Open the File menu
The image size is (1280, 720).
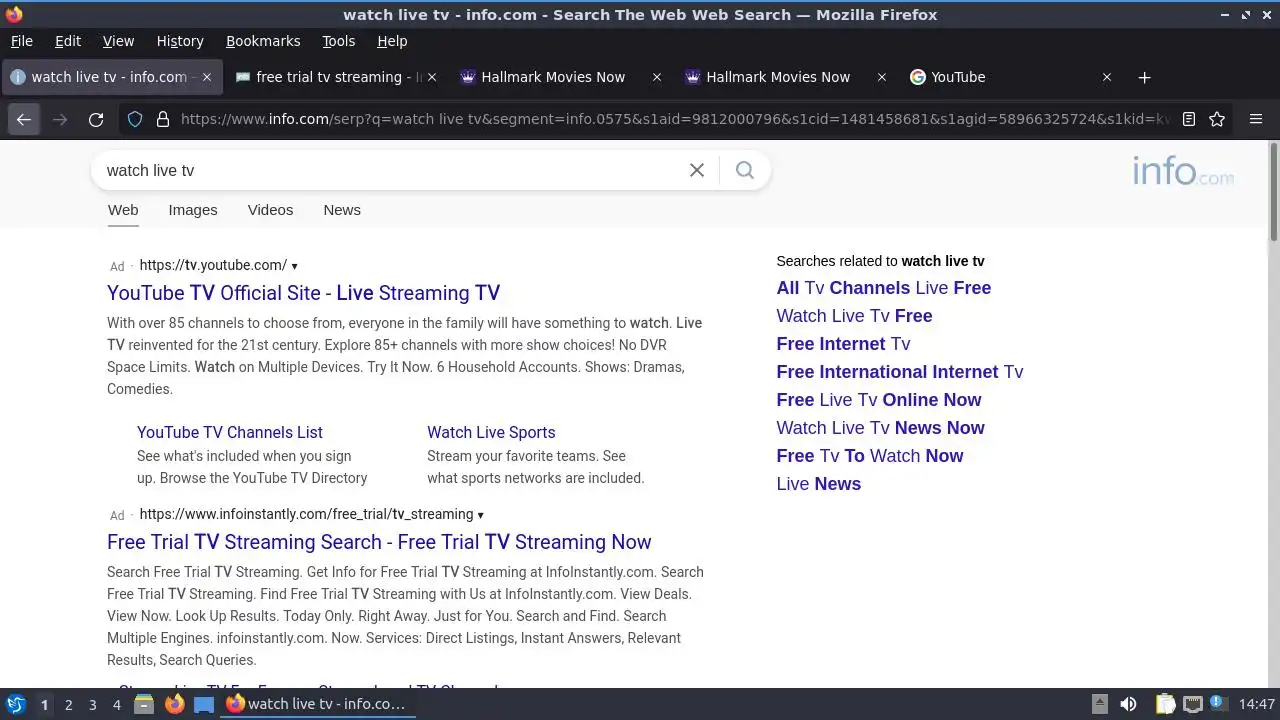pyautogui.click(x=21, y=41)
